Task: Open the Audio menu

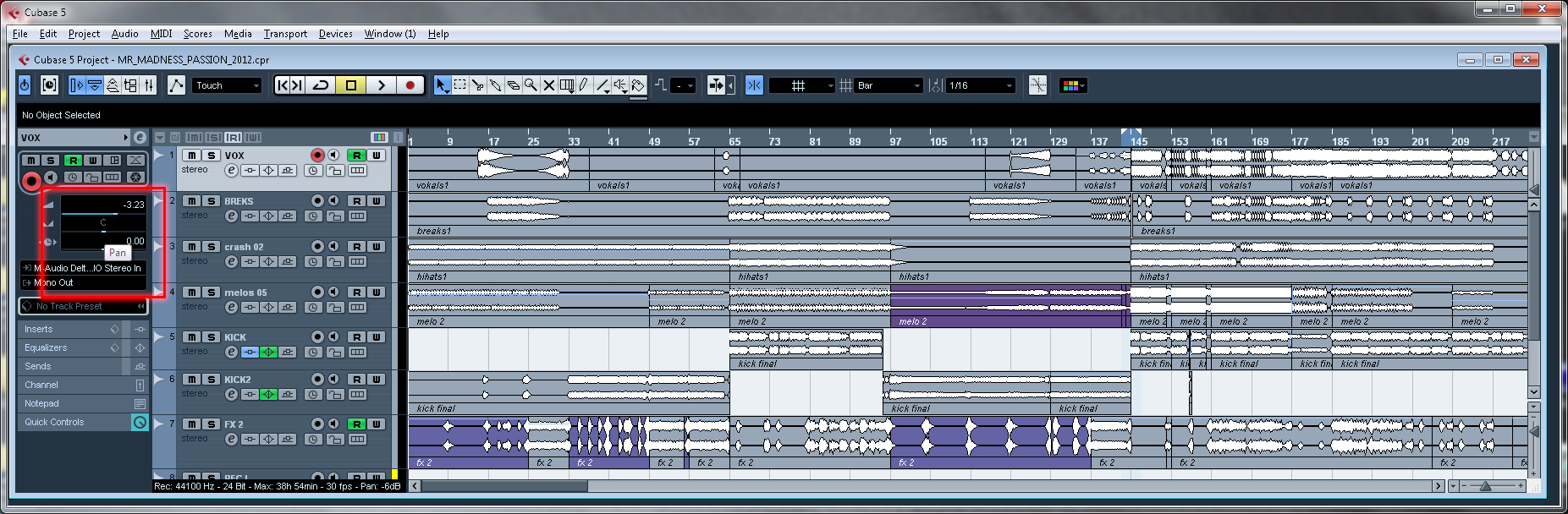Action: click(124, 34)
